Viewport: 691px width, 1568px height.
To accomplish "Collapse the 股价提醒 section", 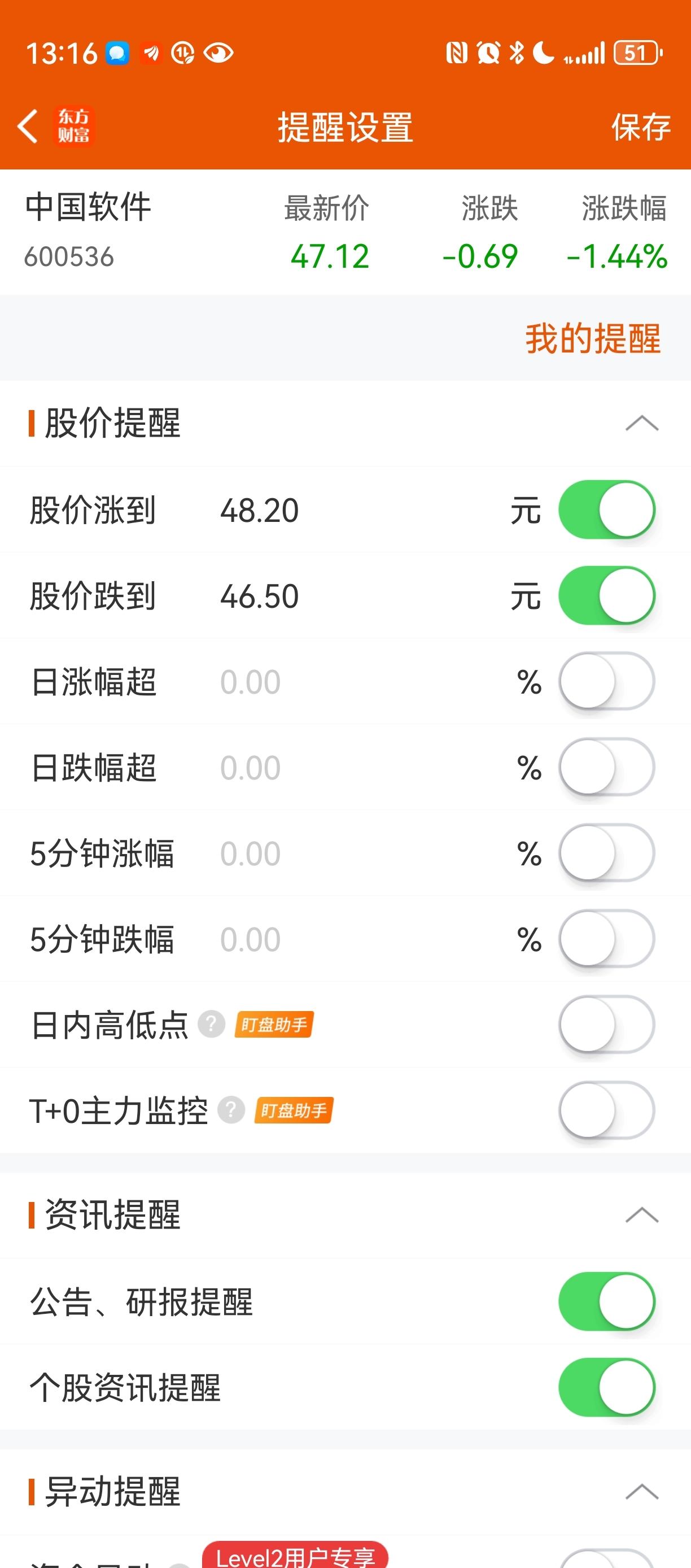I will pos(642,423).
